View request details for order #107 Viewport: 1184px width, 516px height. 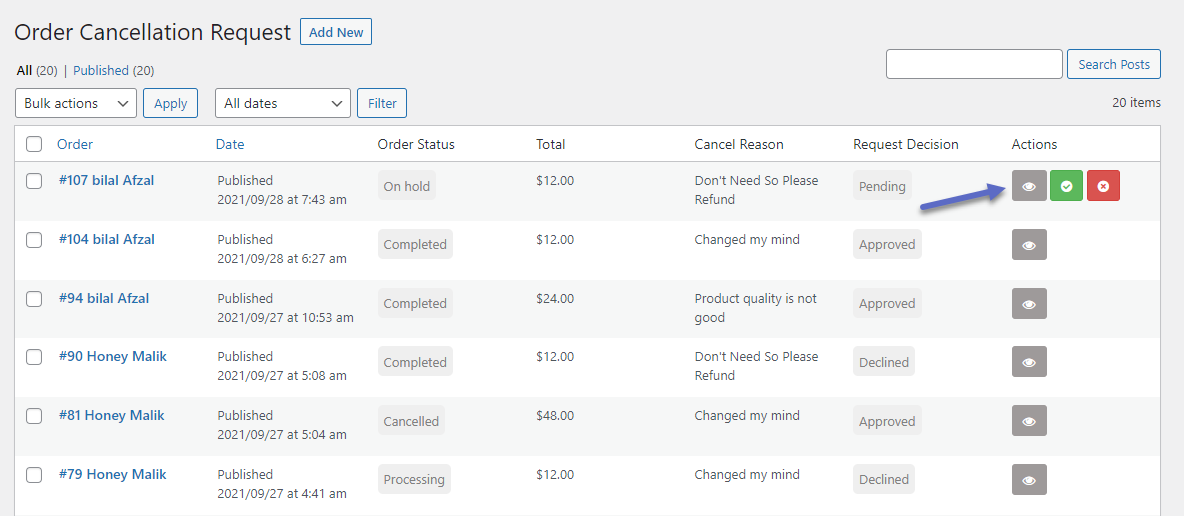pyautogui.click(x=1029, y=186)
